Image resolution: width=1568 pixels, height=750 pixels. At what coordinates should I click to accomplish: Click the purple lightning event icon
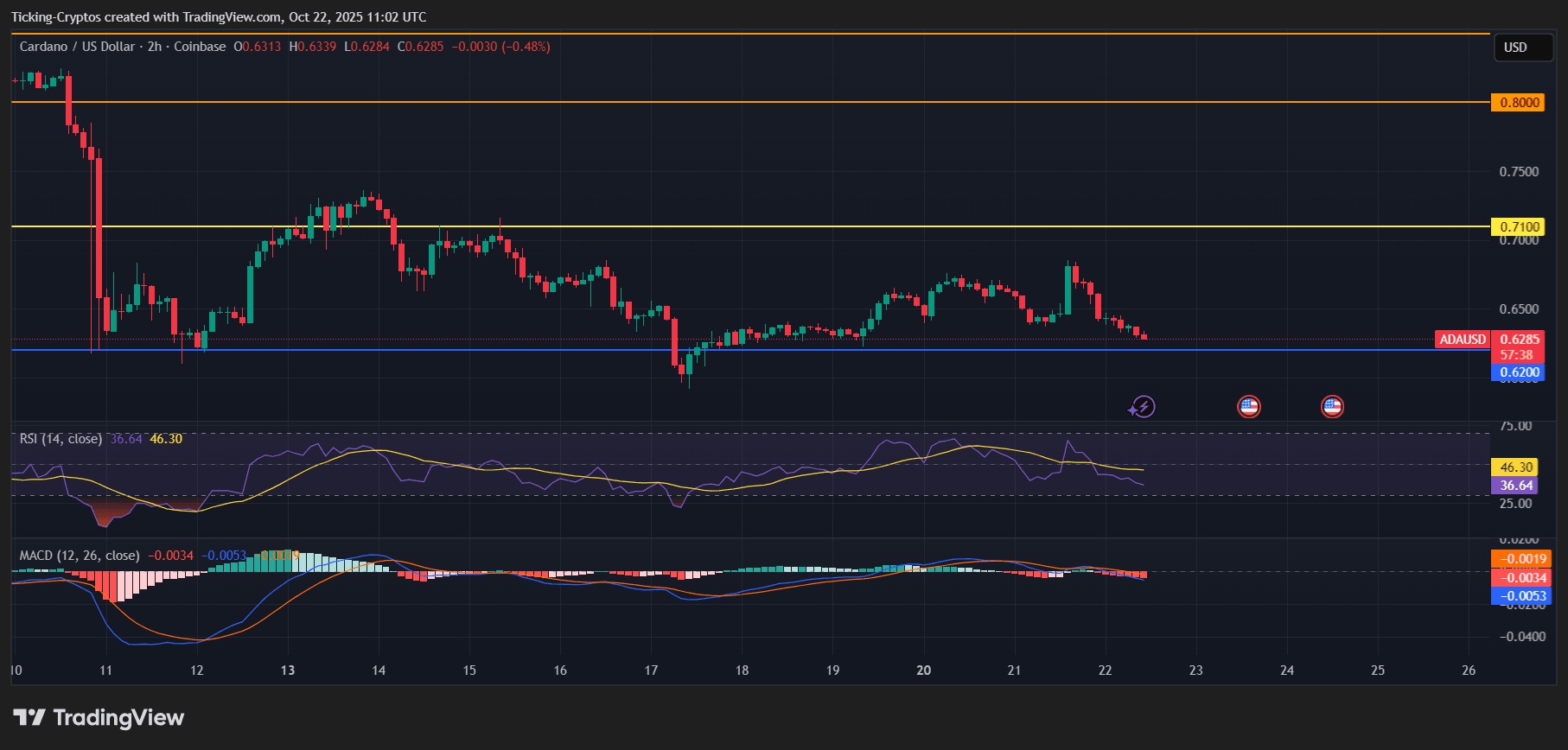1142,407
